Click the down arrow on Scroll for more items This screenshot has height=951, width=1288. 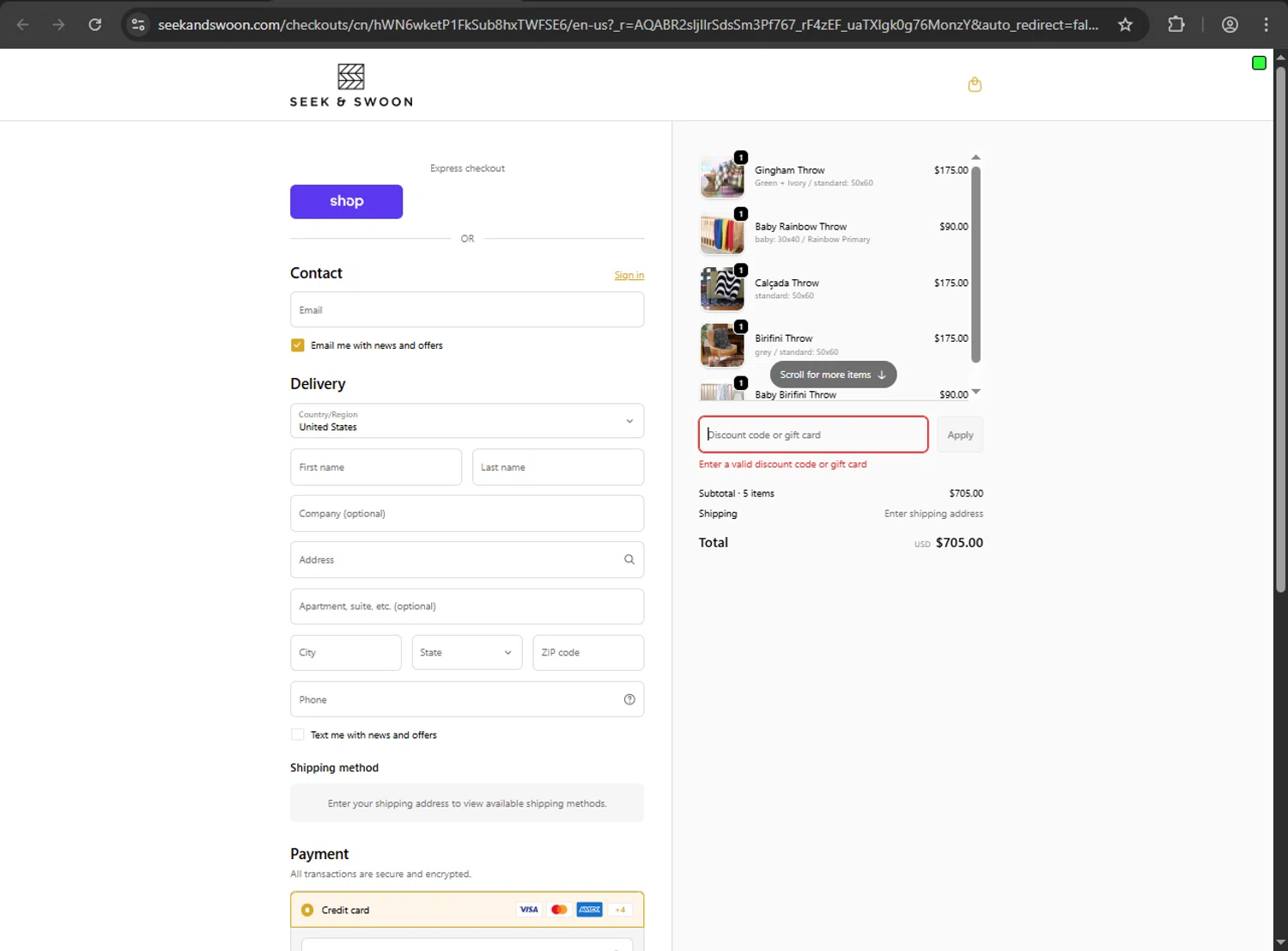pyautogui.click(x=882, y=375)
